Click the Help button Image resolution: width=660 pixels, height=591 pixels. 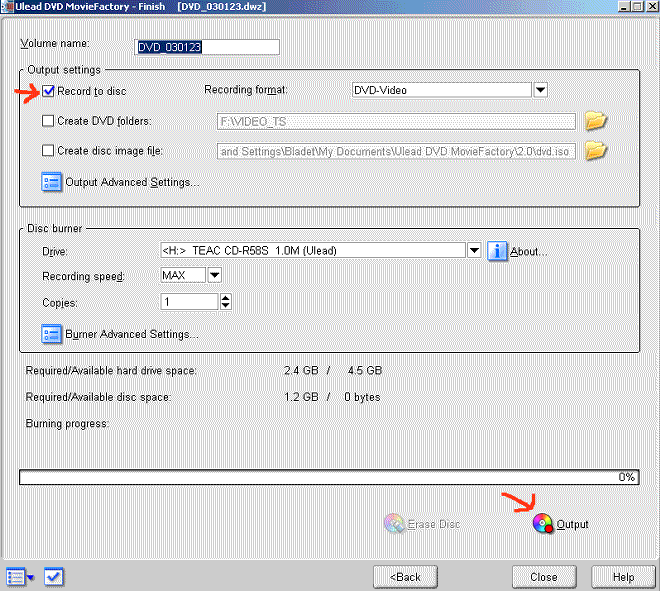pos(623,577)
